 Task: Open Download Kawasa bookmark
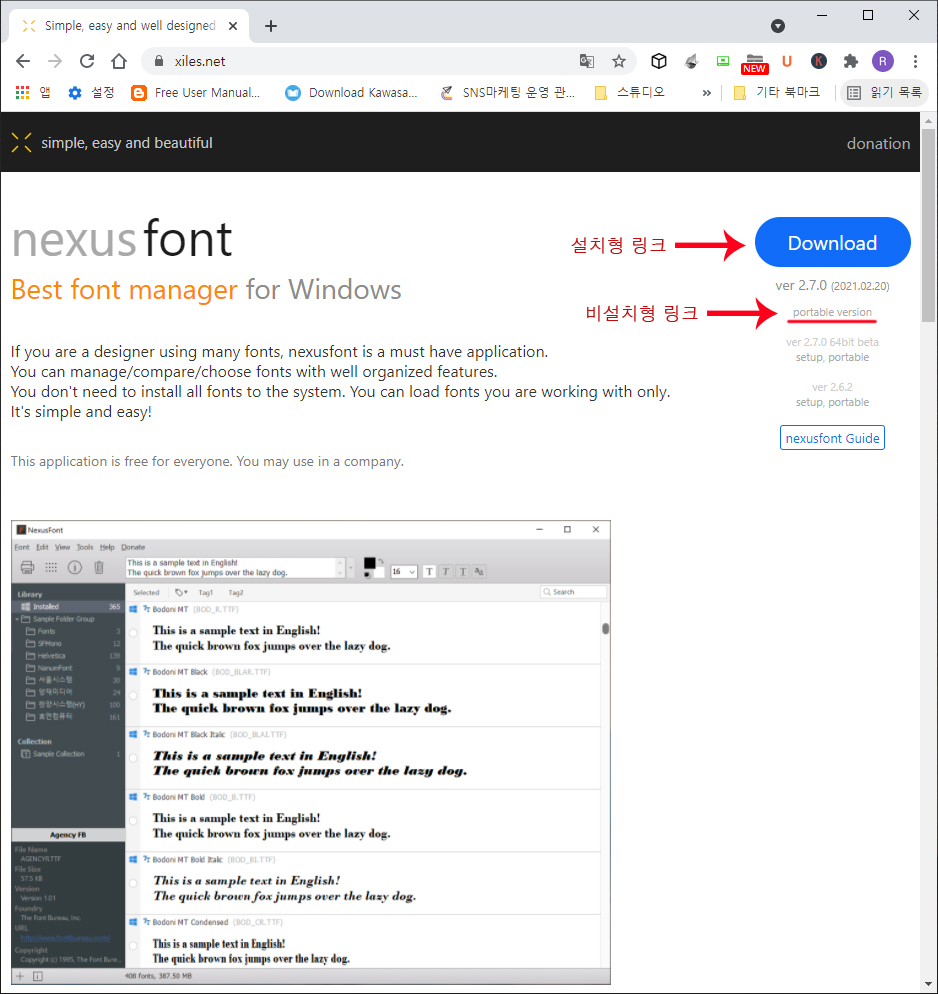(x=352, y=93)
